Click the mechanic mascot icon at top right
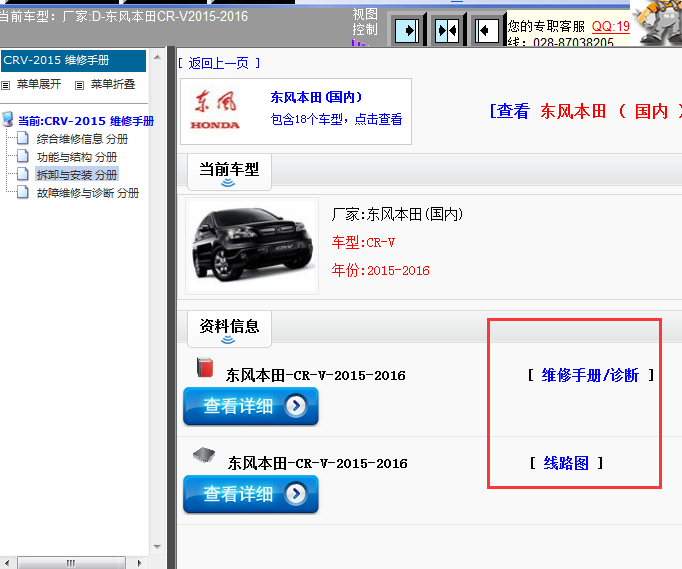 (657, 23)
